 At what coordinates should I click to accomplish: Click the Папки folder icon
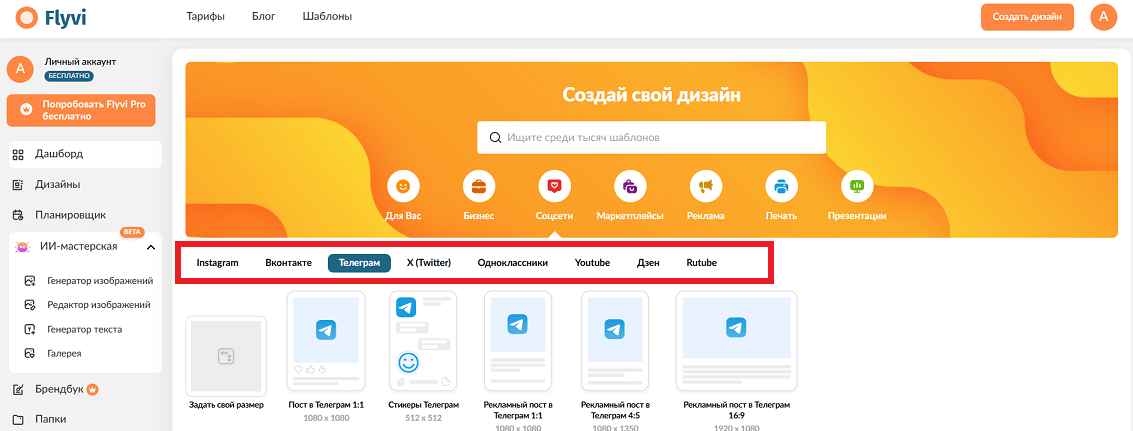(20, 419)
